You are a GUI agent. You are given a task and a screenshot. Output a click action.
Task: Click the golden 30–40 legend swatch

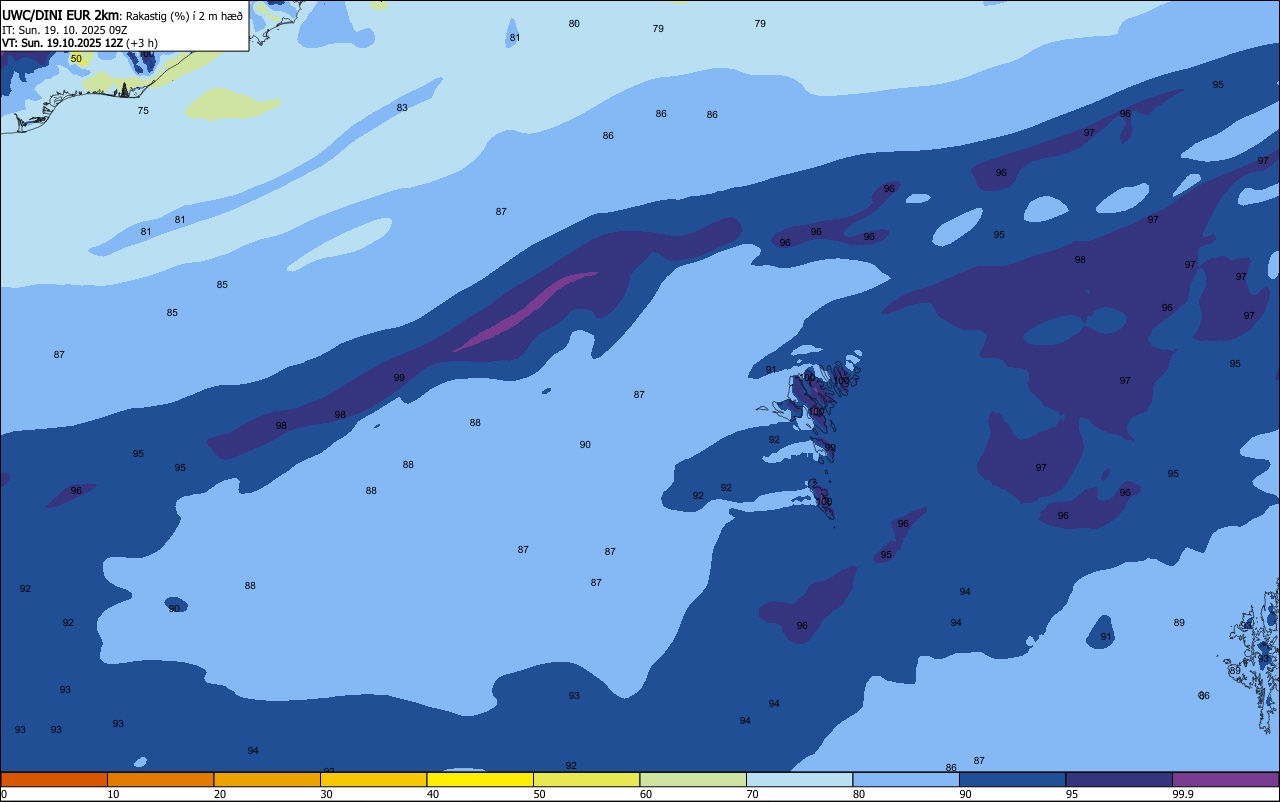373,779
